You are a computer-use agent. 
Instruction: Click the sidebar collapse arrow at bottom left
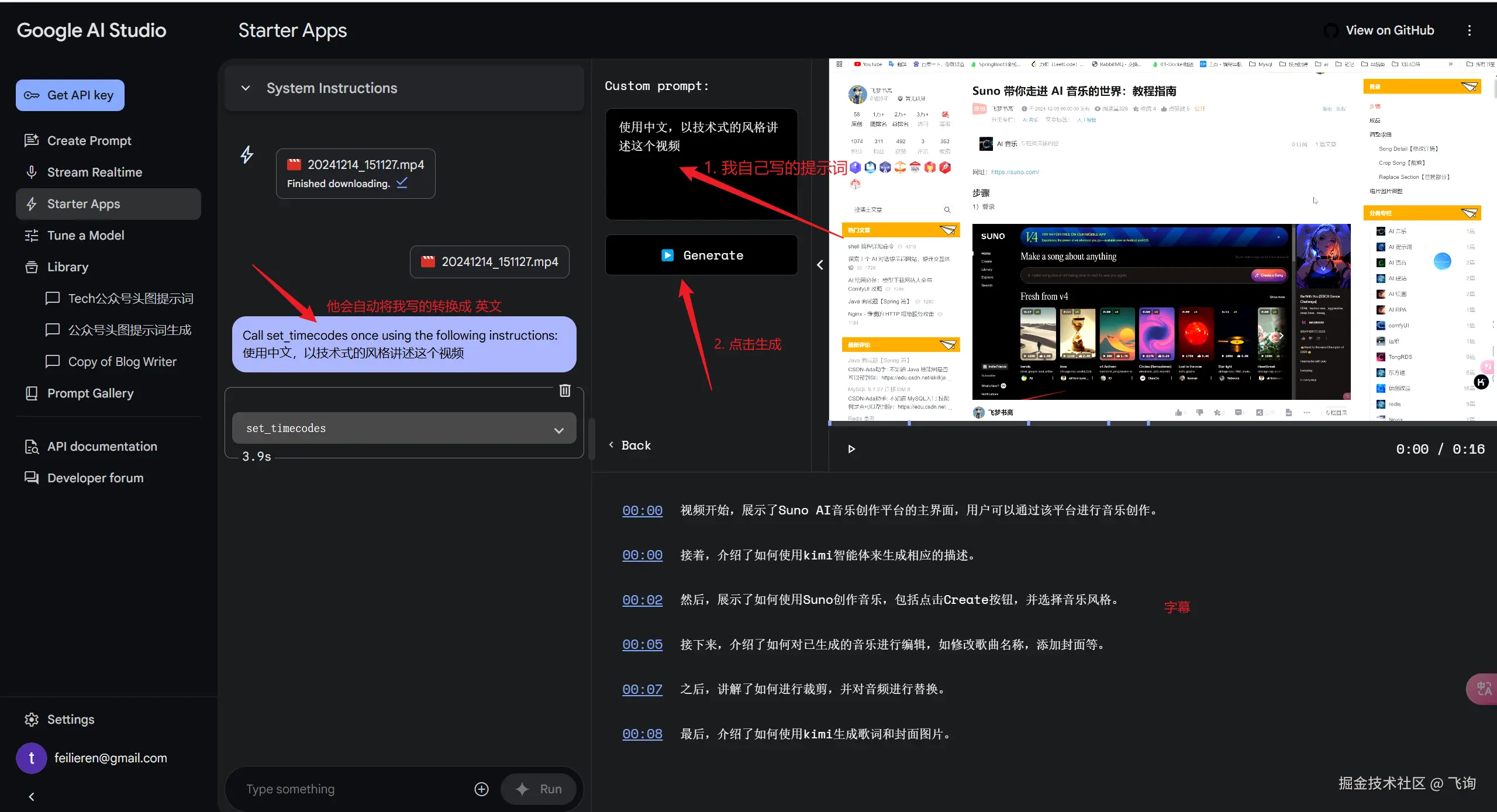coord(32,796)
